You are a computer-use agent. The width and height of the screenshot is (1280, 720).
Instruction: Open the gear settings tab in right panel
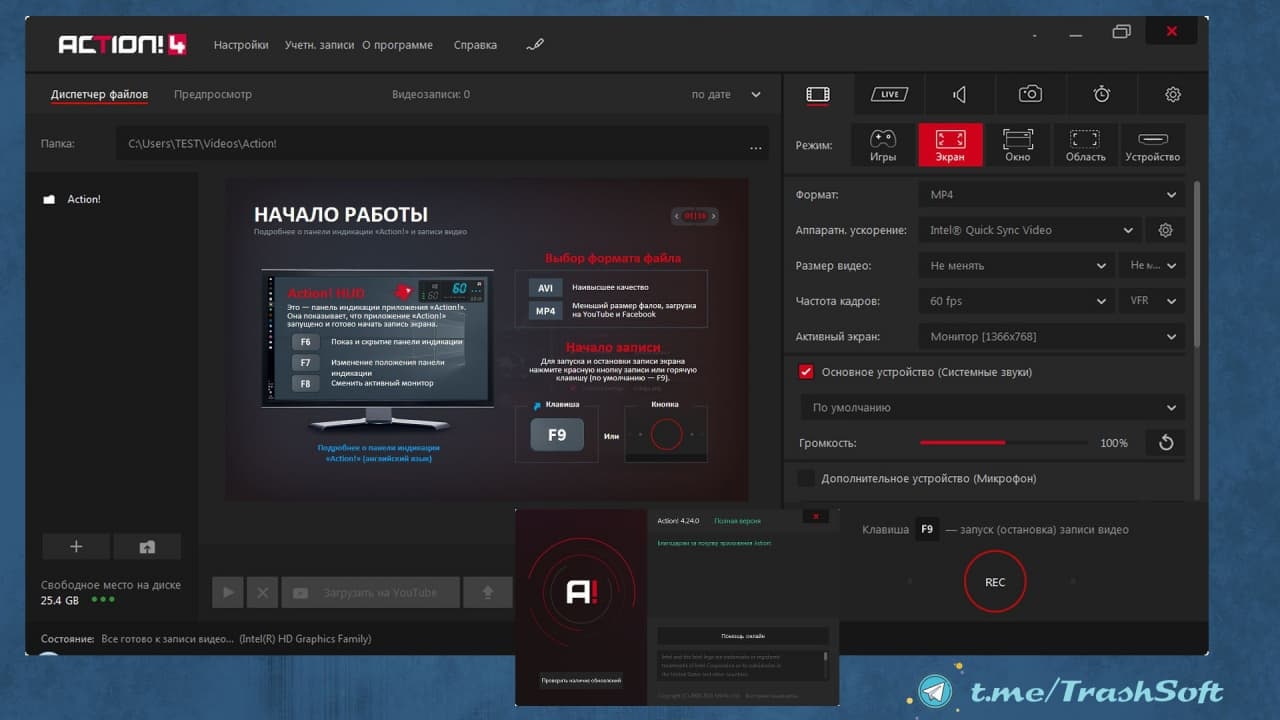(x=1173, y=94)
